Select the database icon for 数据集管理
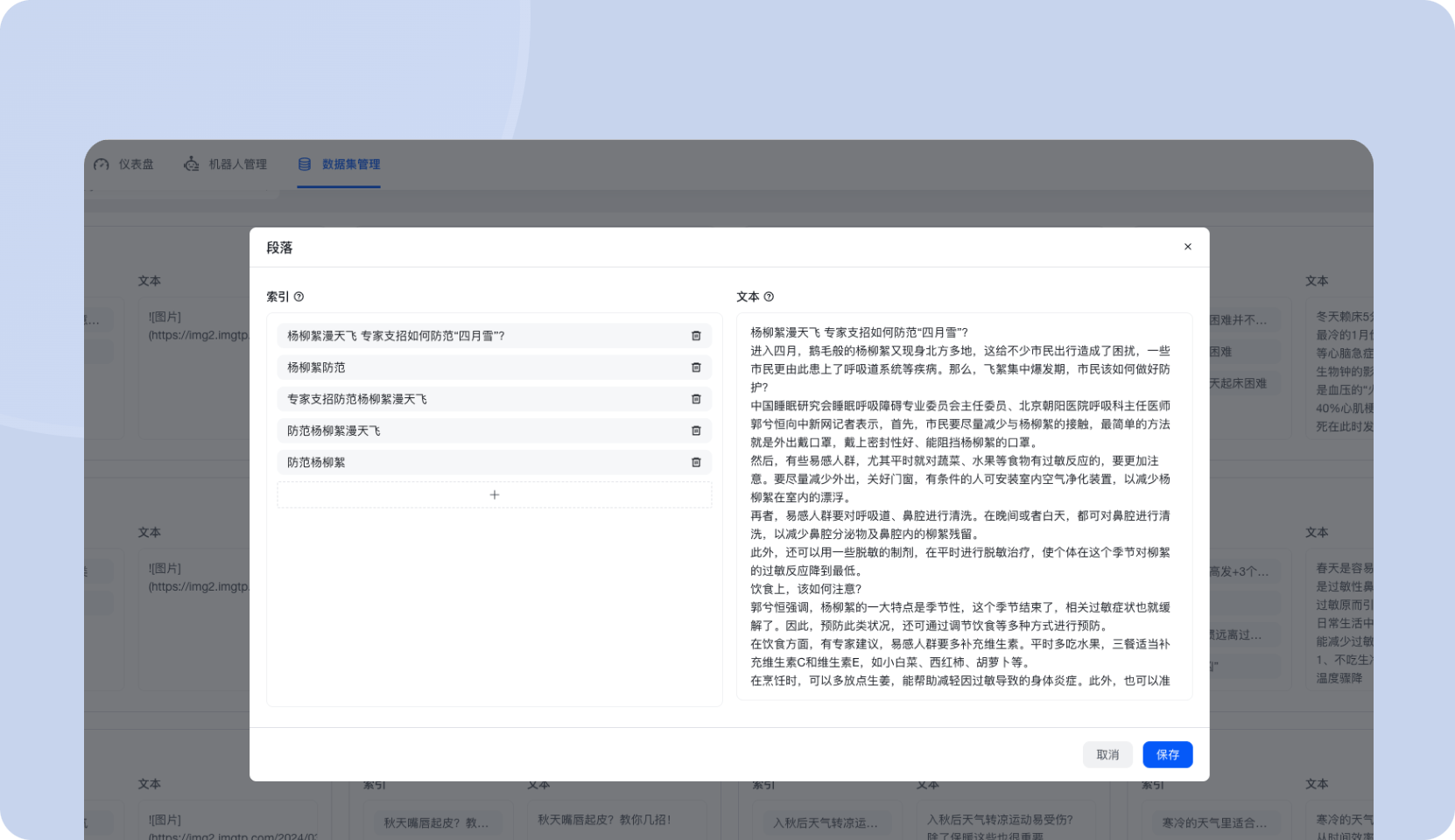This screenshot has width=1455, height=840. 304,164
